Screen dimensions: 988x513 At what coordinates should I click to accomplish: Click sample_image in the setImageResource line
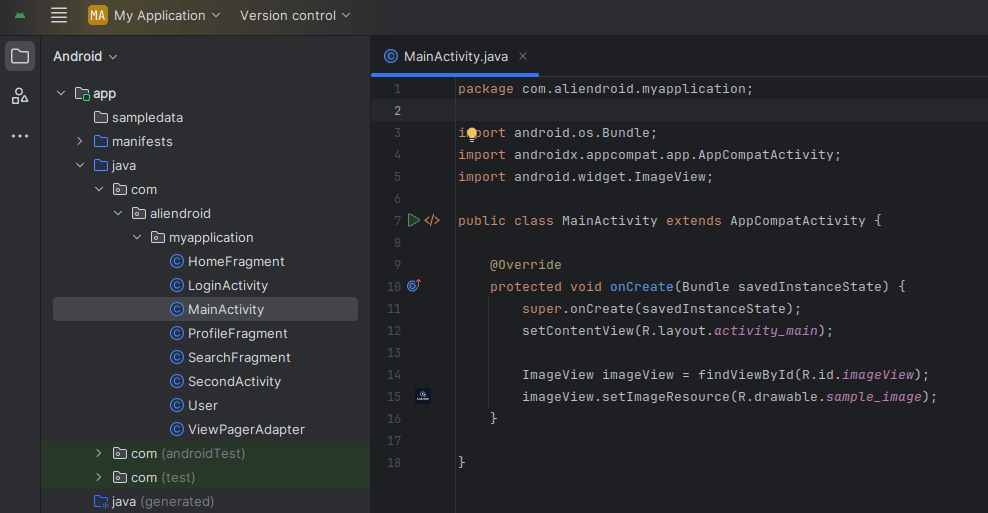(x=873, y=396)
